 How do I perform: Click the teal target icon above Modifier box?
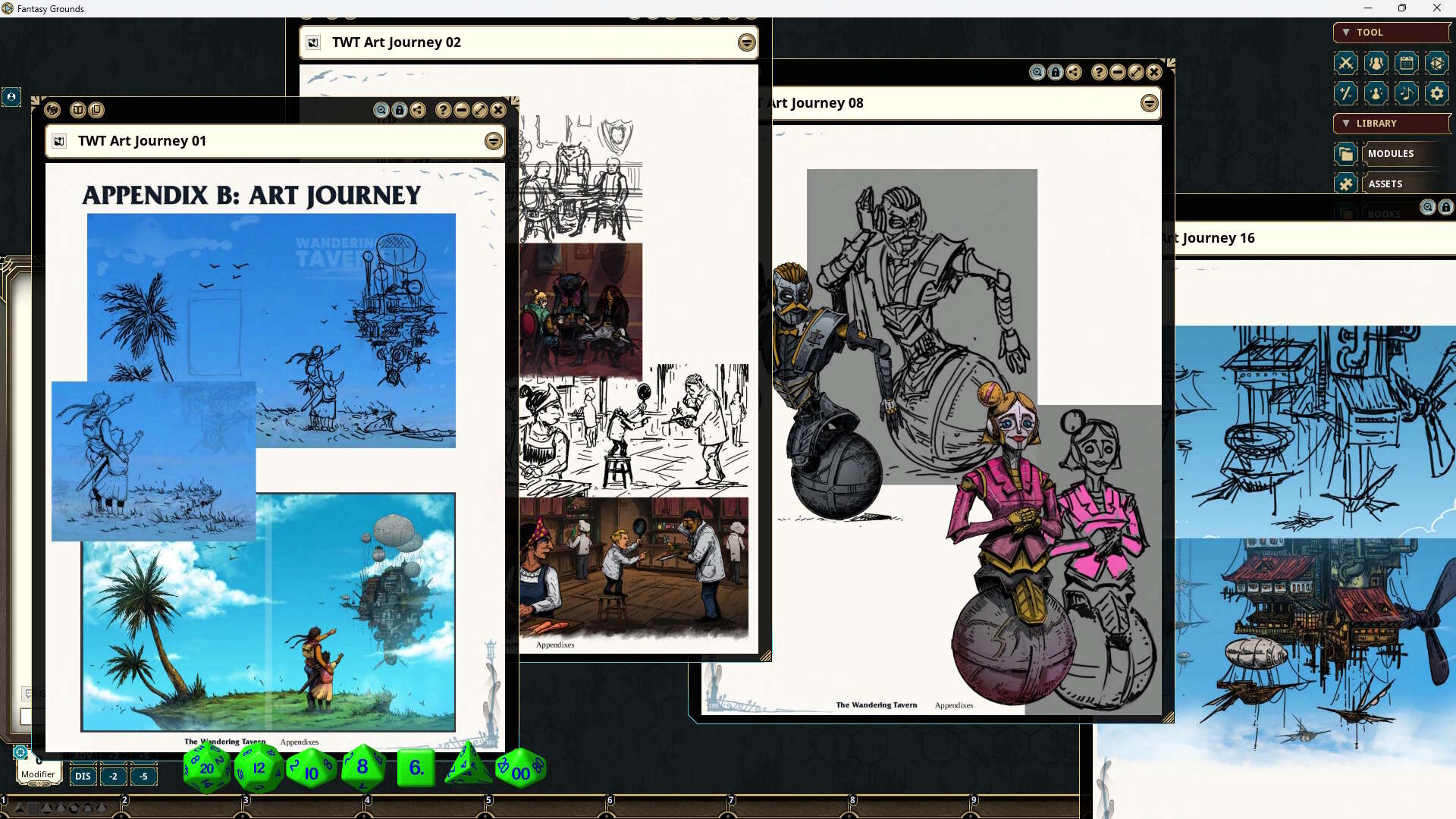point(20,752)
